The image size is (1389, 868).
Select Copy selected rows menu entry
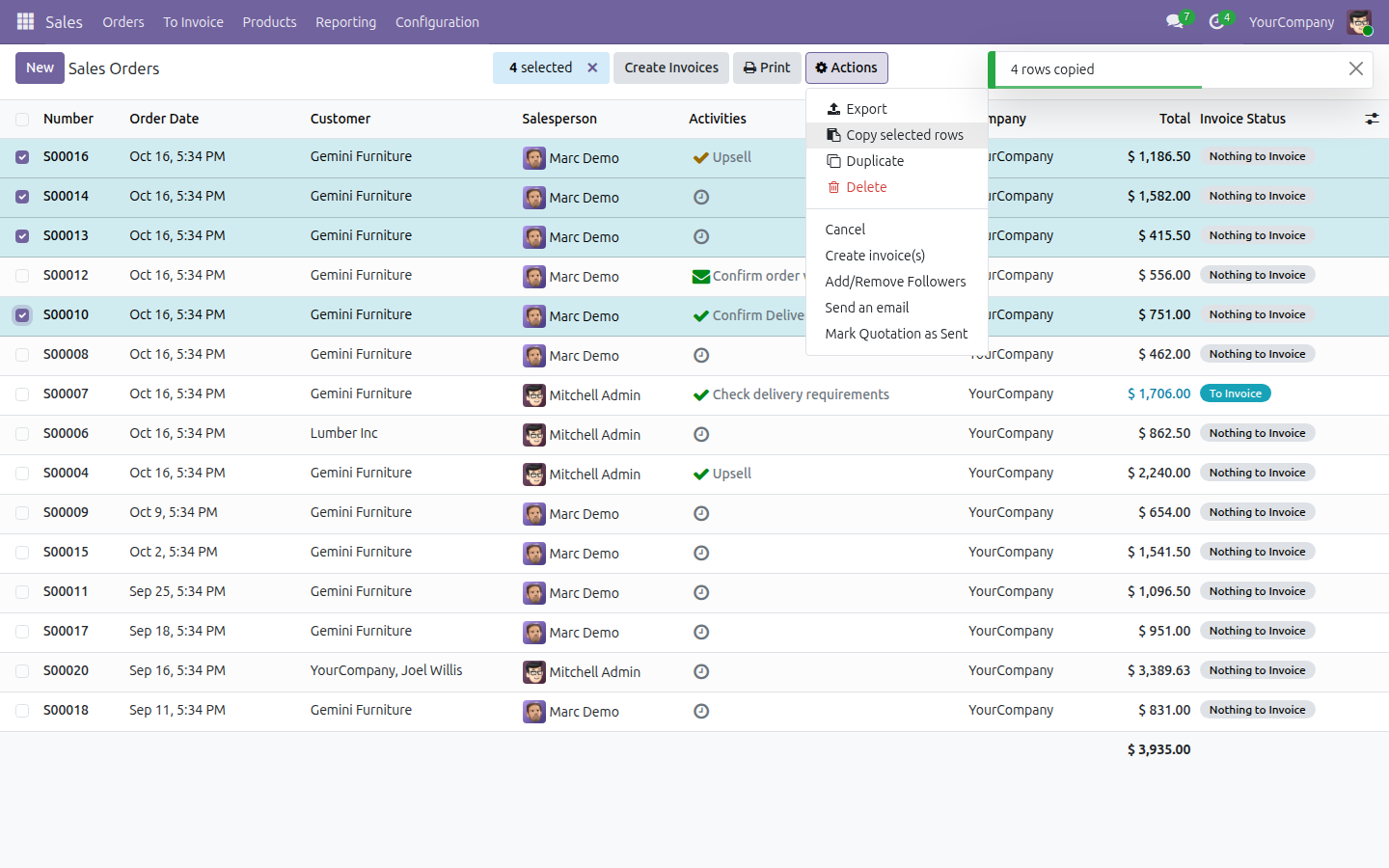(897, 135)
